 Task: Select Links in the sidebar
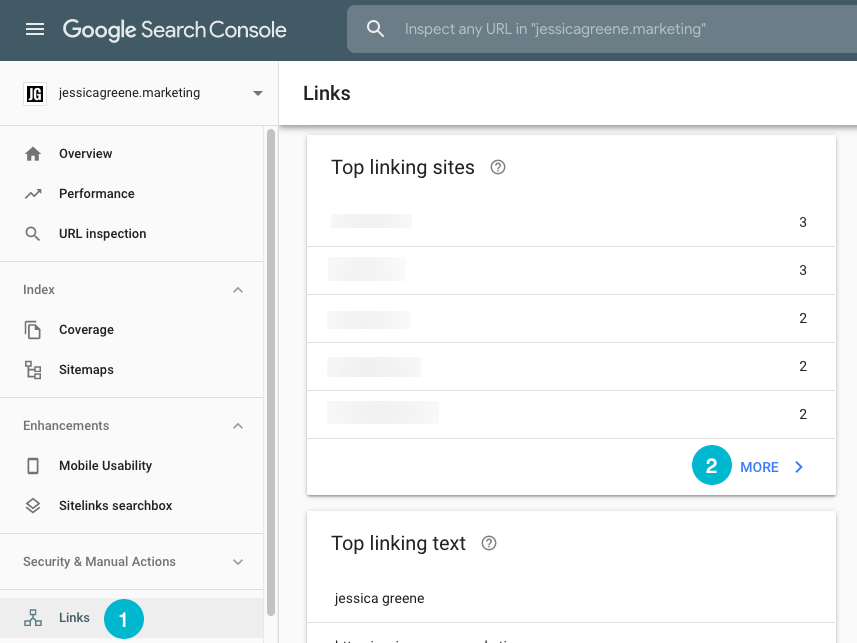pyautogui.click(x=132, y=618)
